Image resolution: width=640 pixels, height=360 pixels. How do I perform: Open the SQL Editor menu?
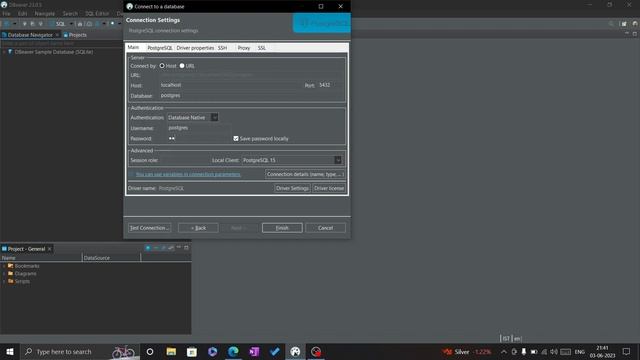(97, 13)
